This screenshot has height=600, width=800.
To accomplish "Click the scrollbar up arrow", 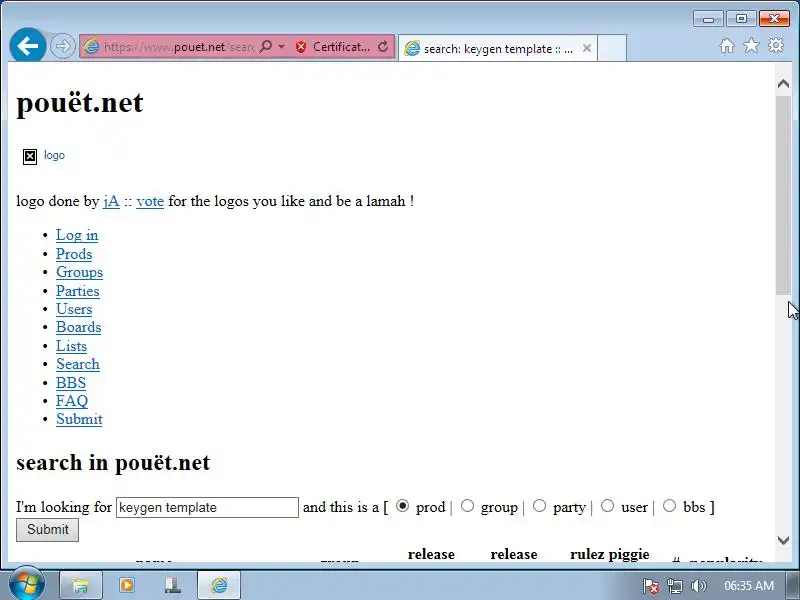I will click(783, 84).
